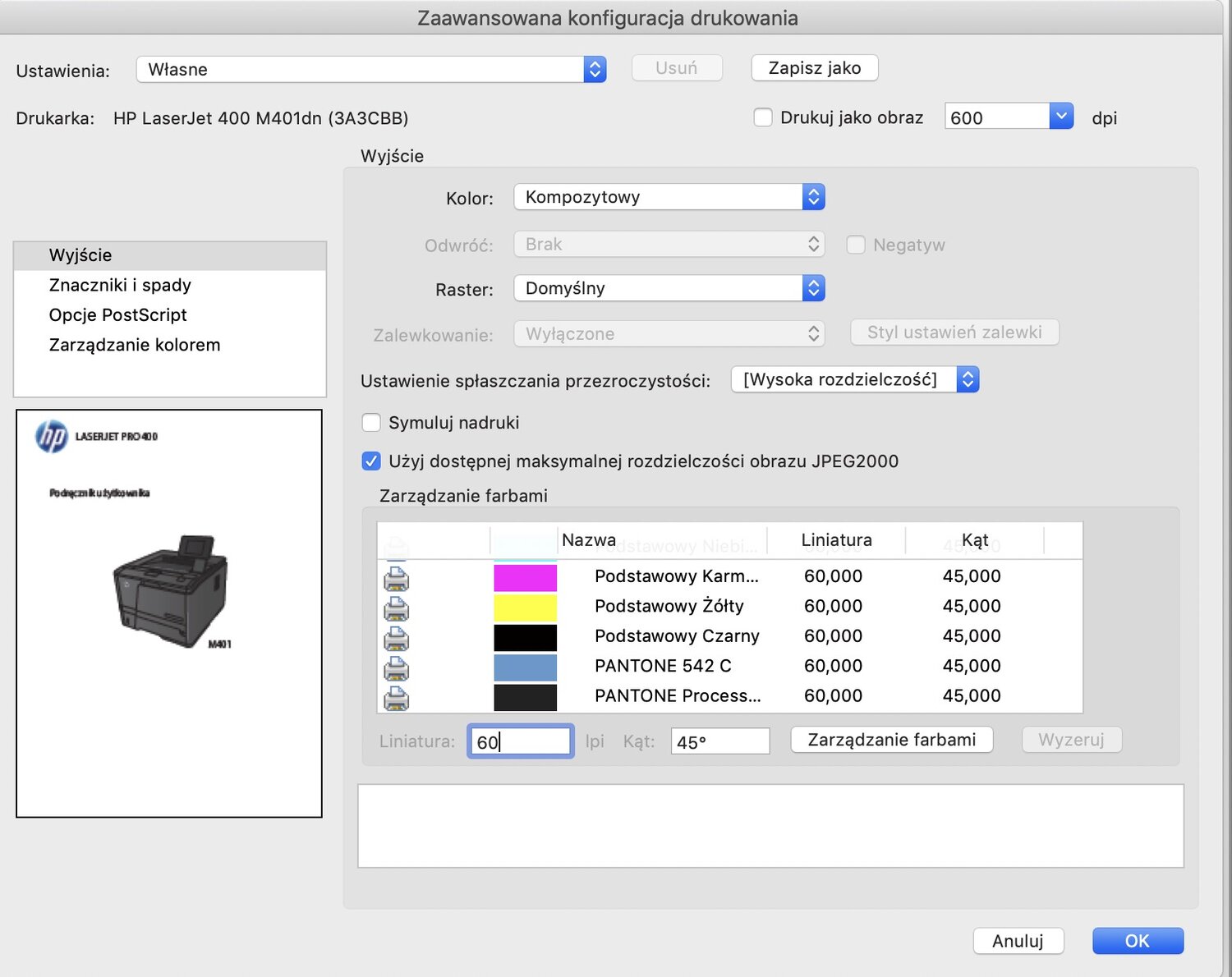
Task: Click printer icon for Podstawowy Karmazynowy ink
Action: click(396, 578)
